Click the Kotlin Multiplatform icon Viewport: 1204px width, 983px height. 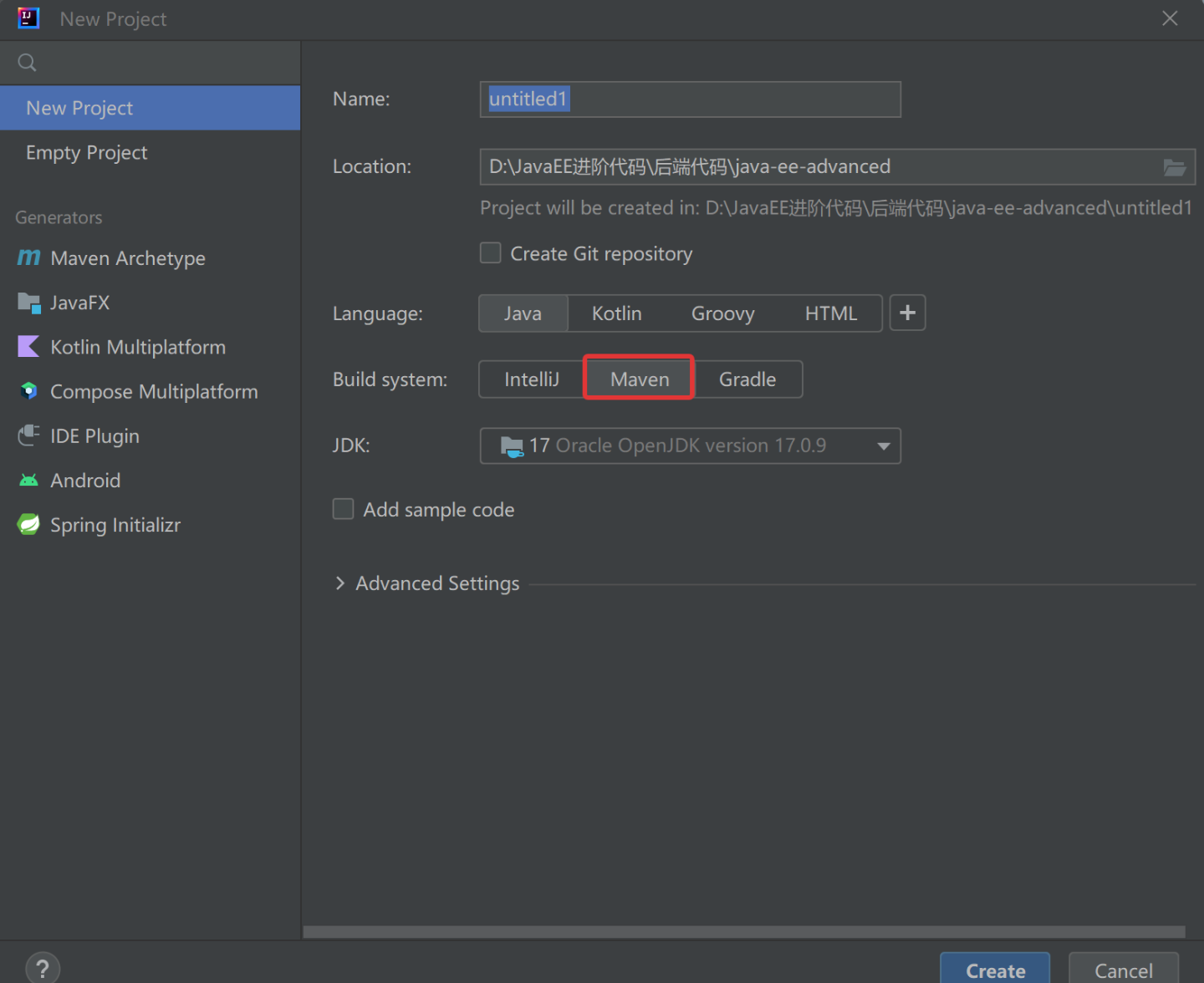click(x=28, y=346)
